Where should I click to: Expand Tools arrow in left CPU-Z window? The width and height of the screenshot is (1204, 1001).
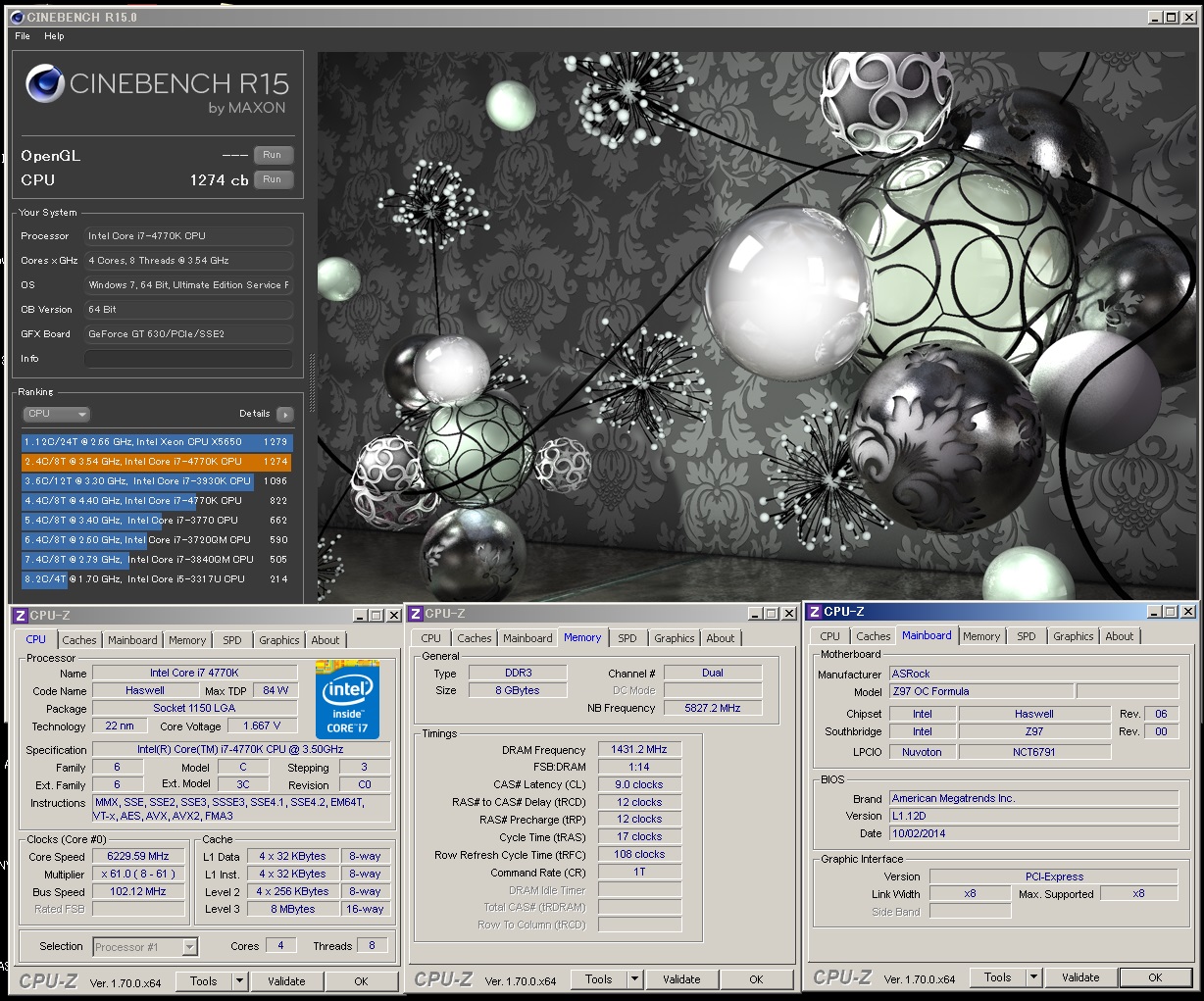click(239, 981)
